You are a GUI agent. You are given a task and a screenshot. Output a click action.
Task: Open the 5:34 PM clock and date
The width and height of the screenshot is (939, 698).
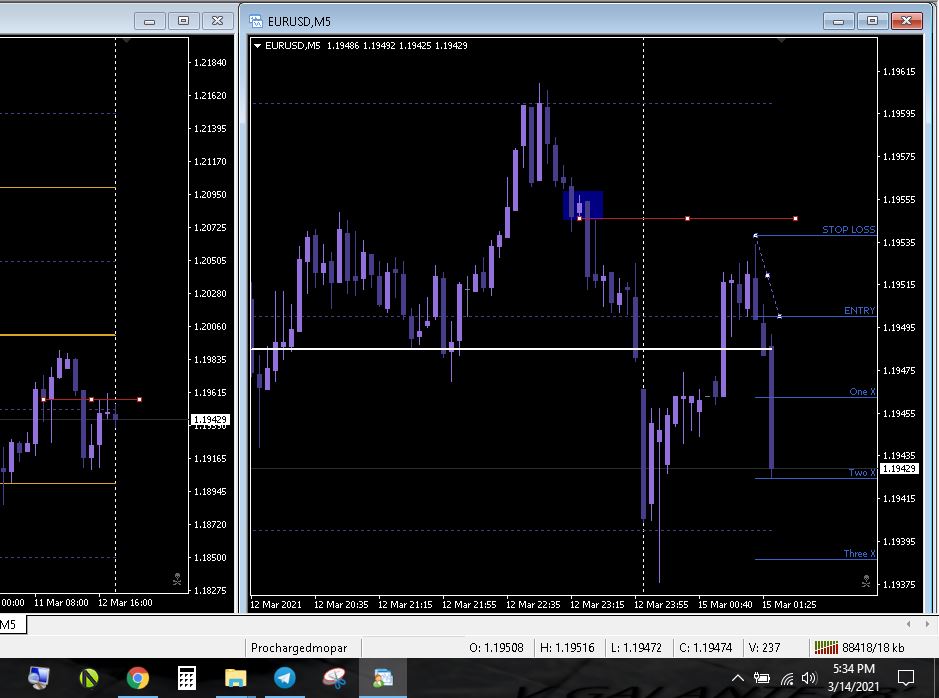(x=853, y=677)
